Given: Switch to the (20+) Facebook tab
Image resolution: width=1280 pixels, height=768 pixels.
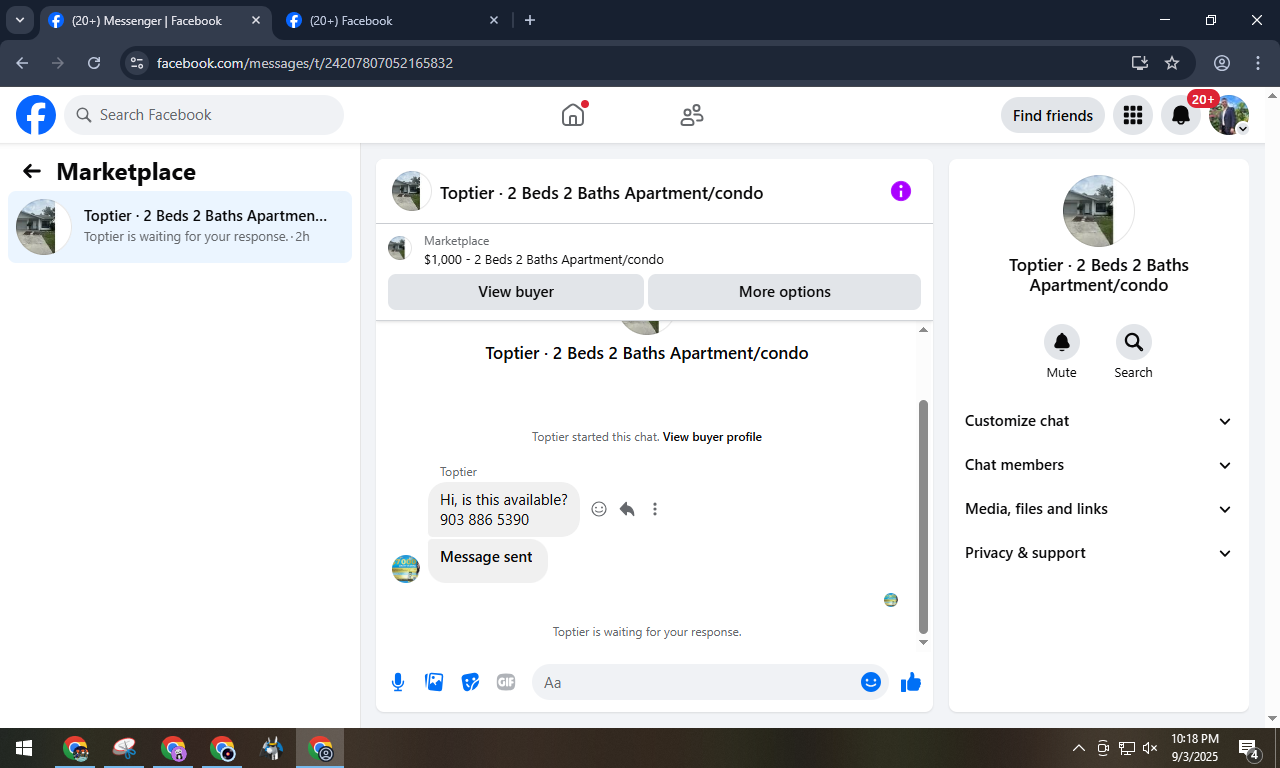Looking at the screenshot, I should [x=392, y=20].
